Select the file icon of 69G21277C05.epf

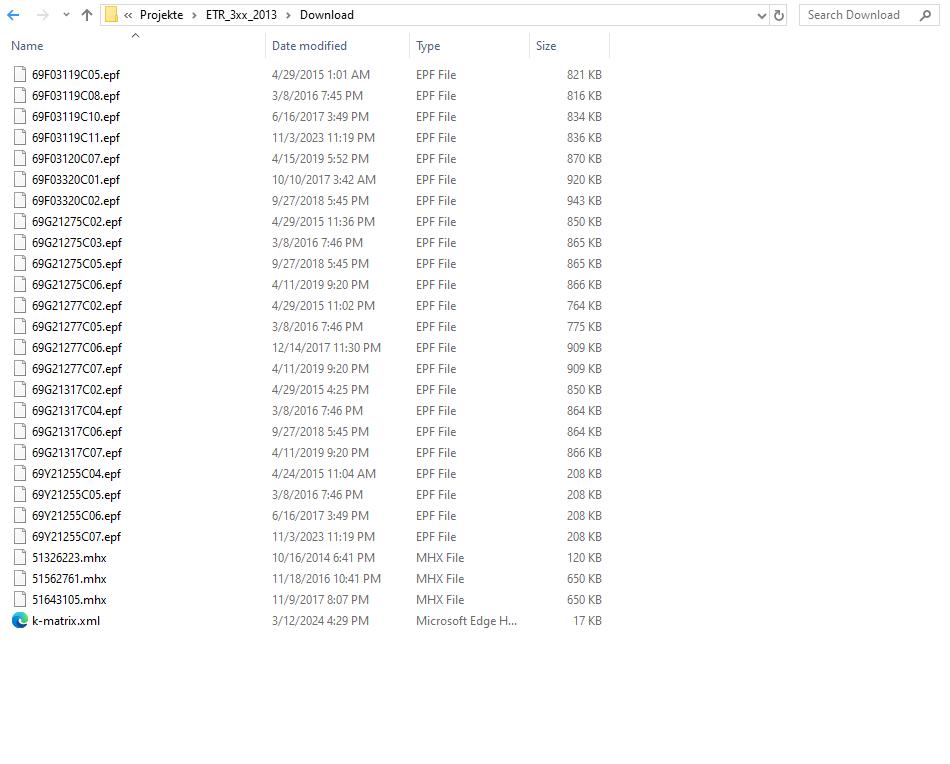click(20, 327)
